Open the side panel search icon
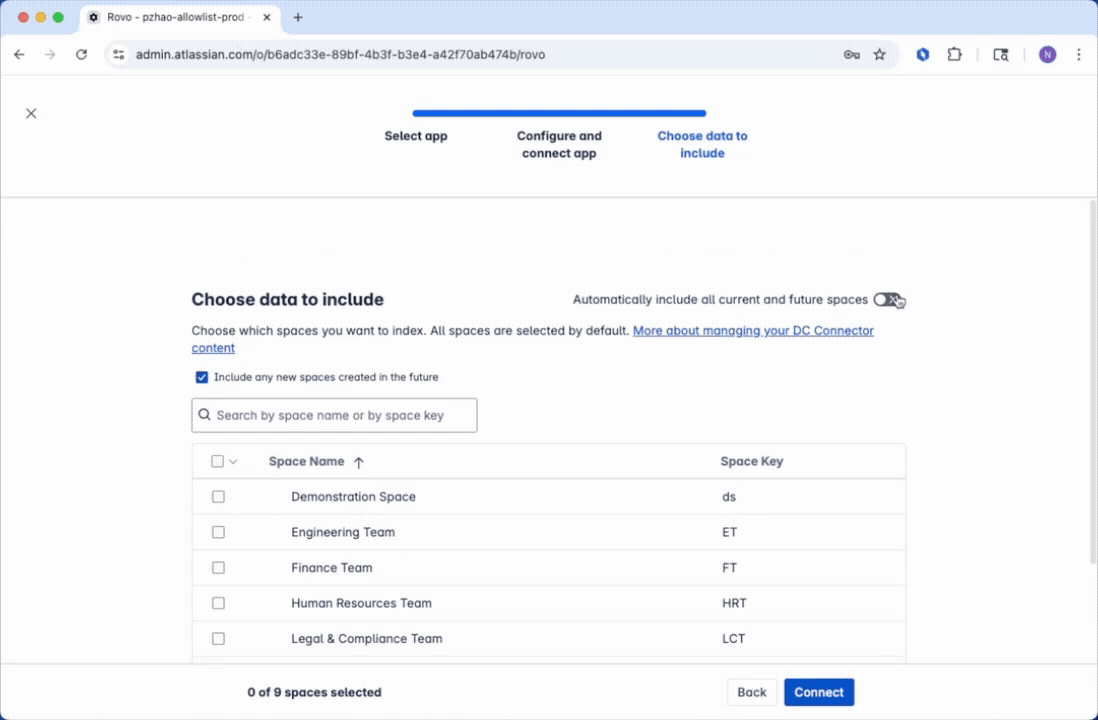This screenshot has height=720, width=1098. tap(1001, 55)
